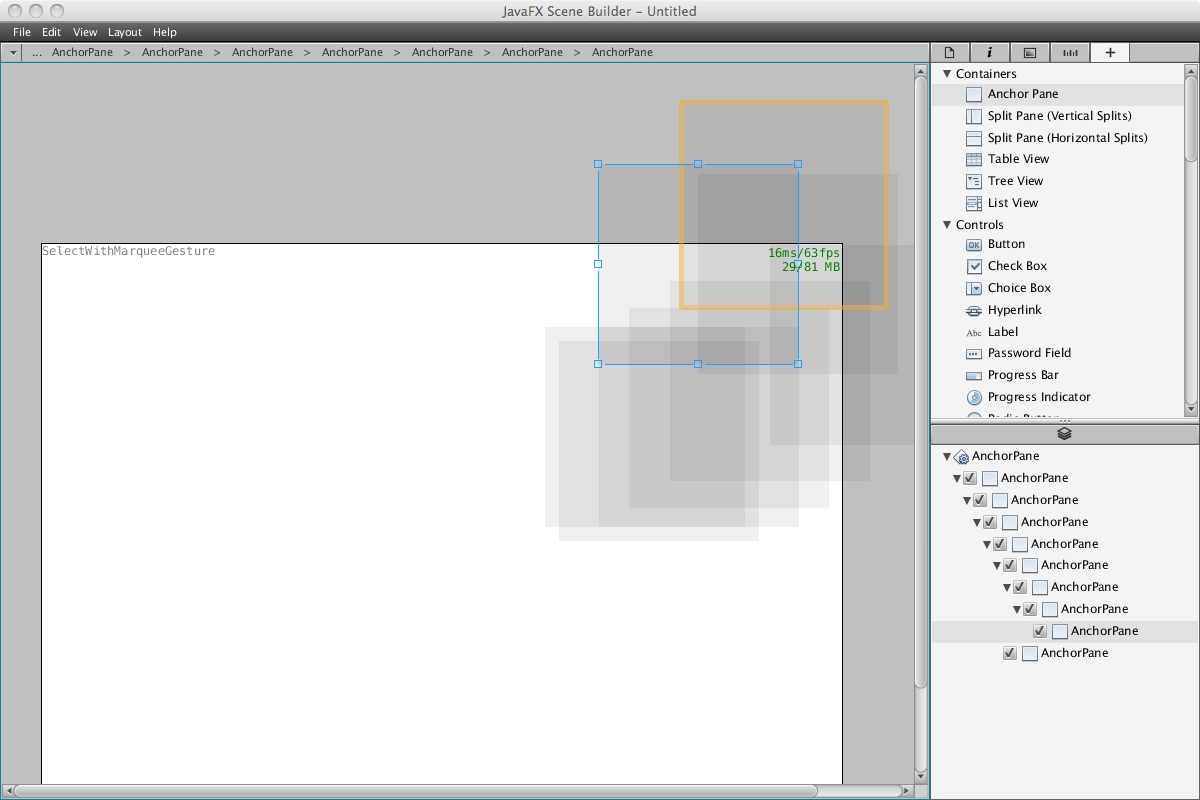Screen dimensions: 1200x800
Task: Toggle checkbox of first AnchorPane under root
Action: [970, 478]
